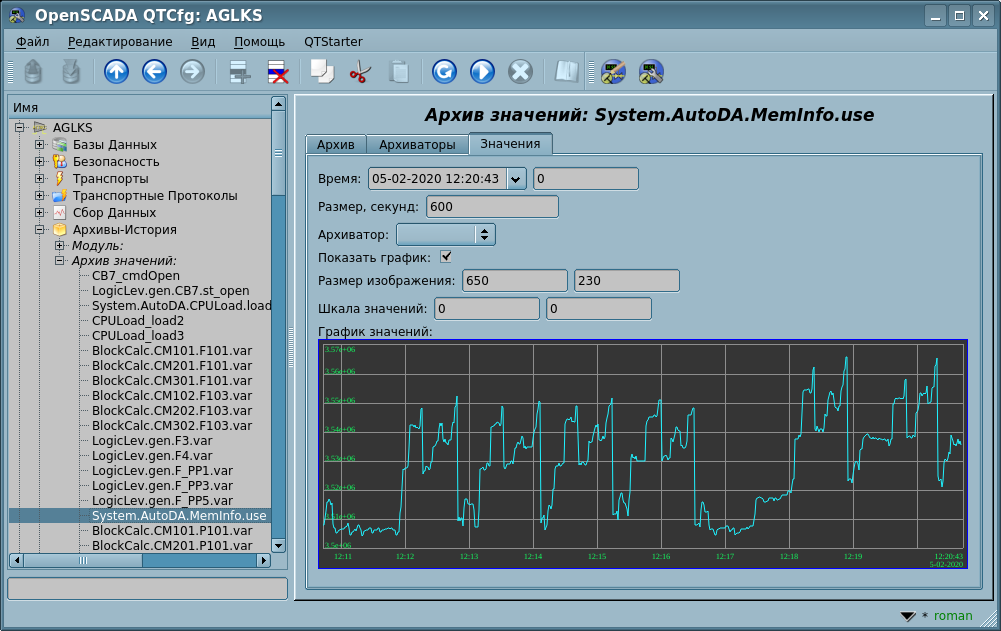Open the QTStarter menu

click(333, 42)
